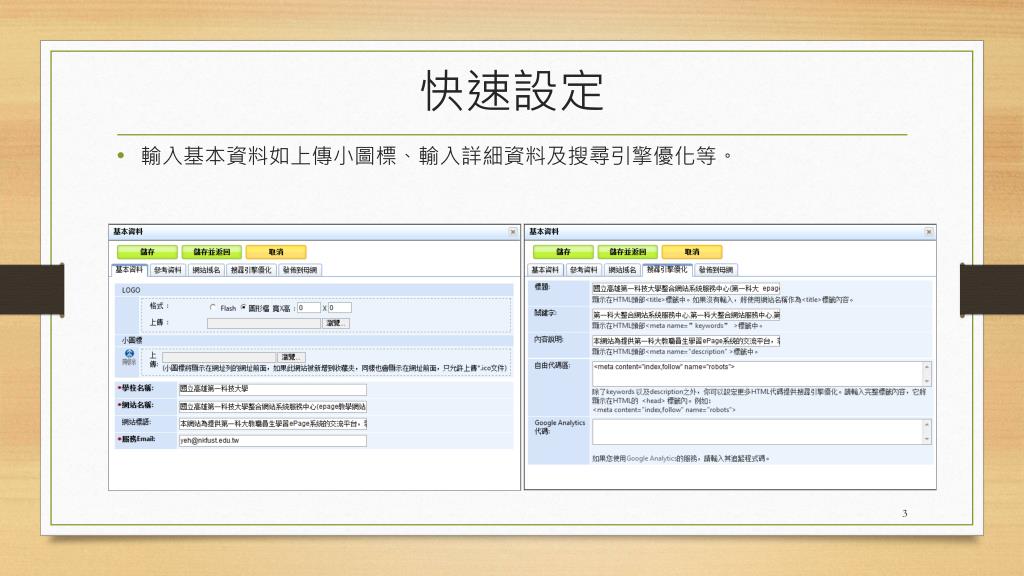
Task: Open 網站域名 tab in right dialog
Action: coord(622,270)
